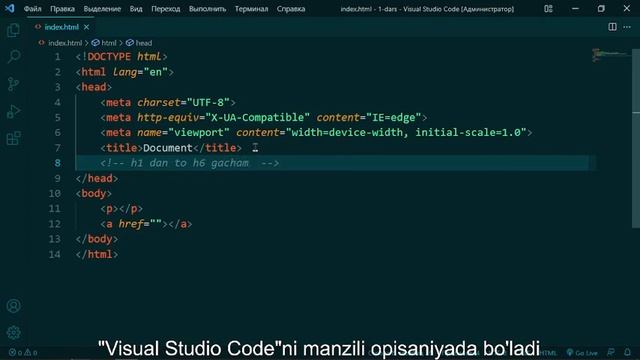Click the X-UA-Compatible value
Image resolution: width=640 pixels, height=360 pixels.
pos(258,118)
